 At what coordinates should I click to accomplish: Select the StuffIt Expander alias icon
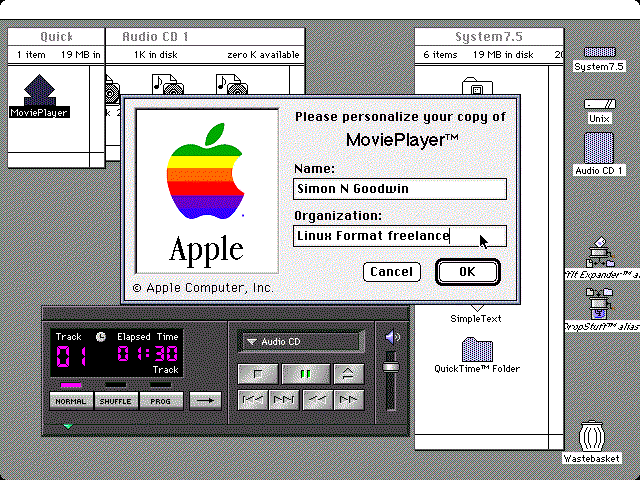pos(600,252)
